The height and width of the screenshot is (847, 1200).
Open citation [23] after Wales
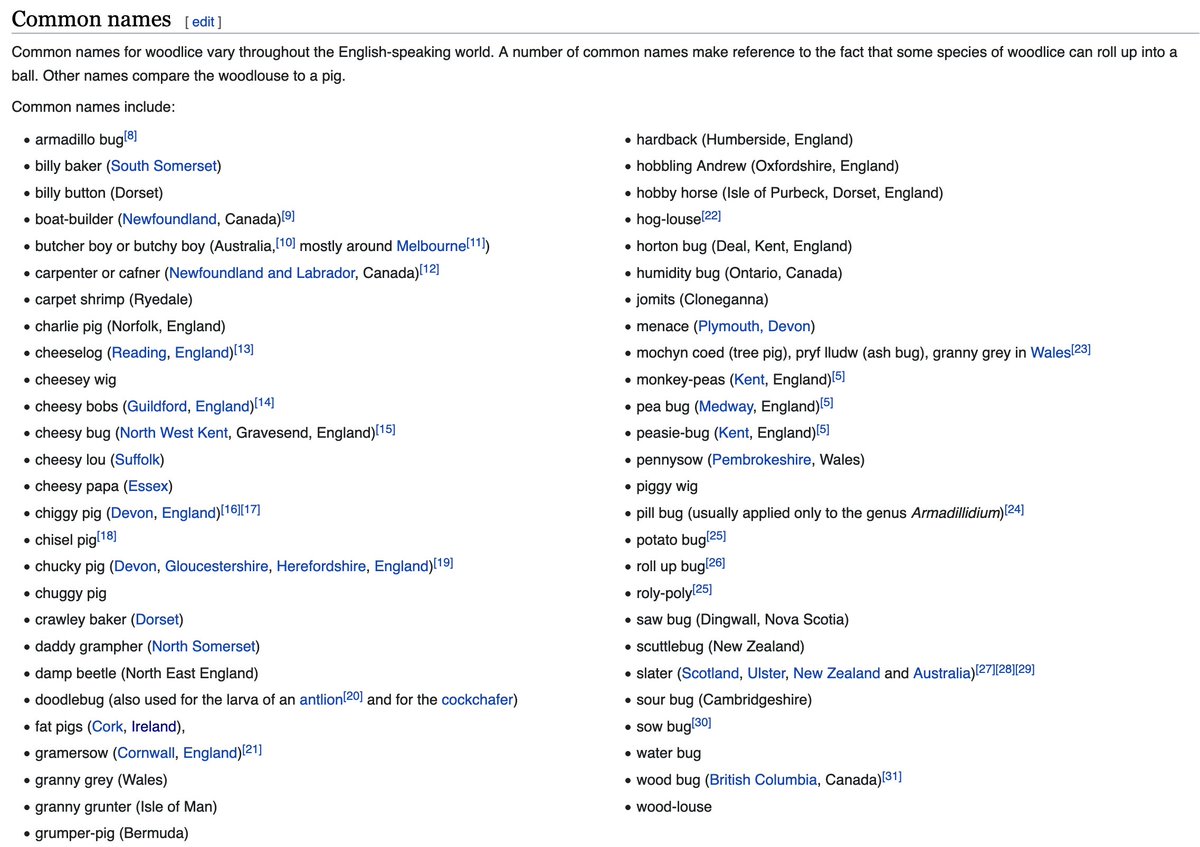point(1080,349)
